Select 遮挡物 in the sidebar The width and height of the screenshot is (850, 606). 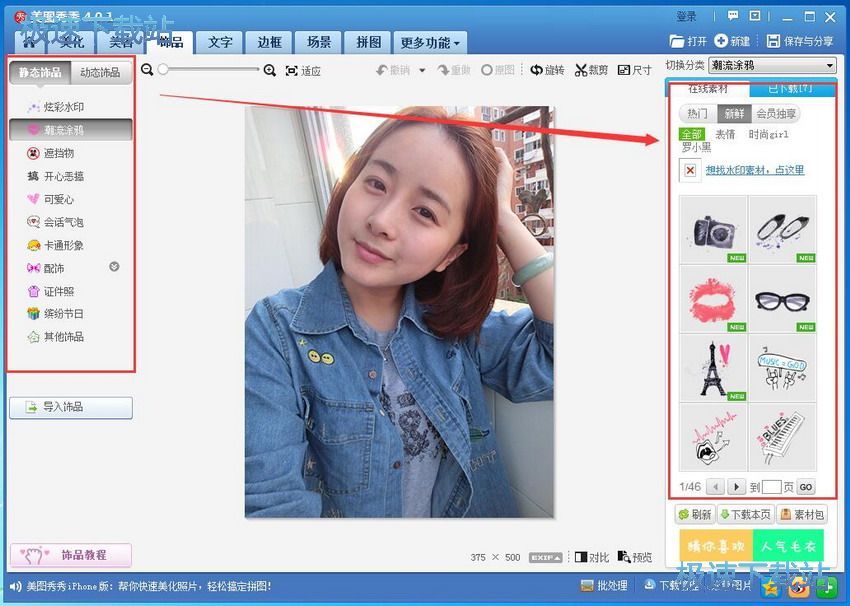pyautogui.click(x=58, y=153)
